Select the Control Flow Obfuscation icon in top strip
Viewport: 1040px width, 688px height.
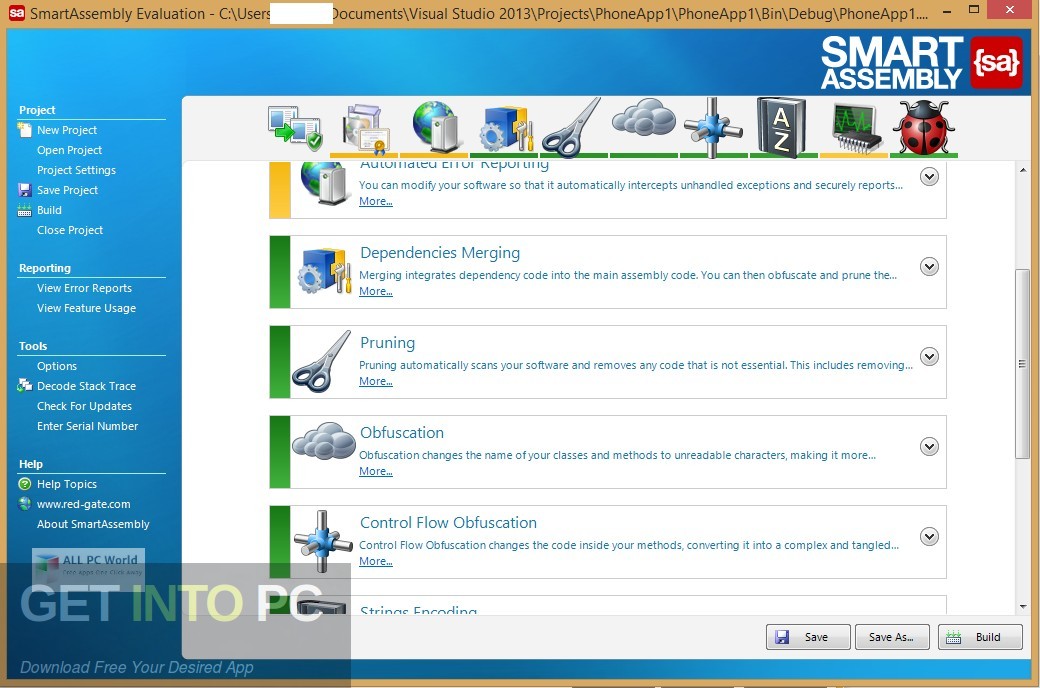point(713,127)
